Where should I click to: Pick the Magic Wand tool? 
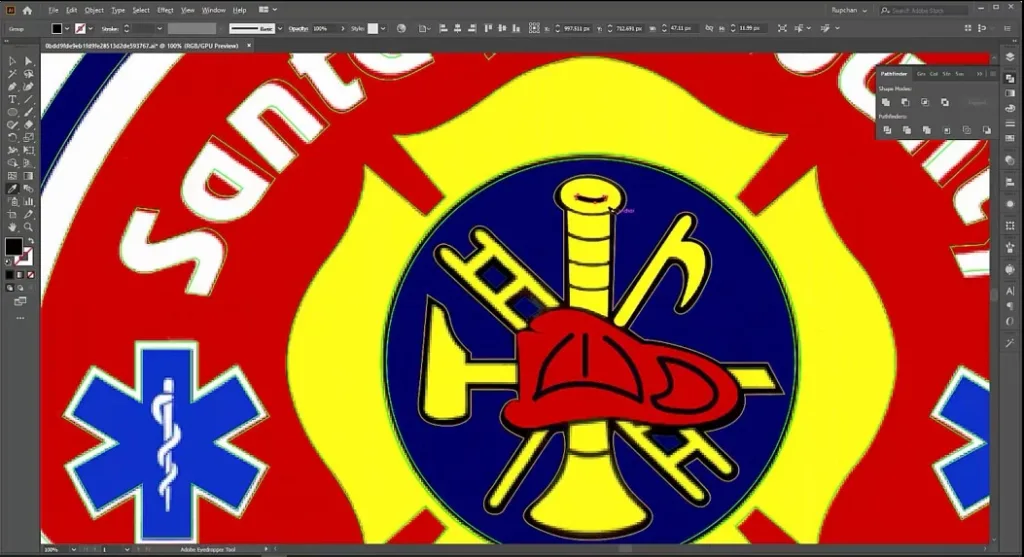(12, 74)
